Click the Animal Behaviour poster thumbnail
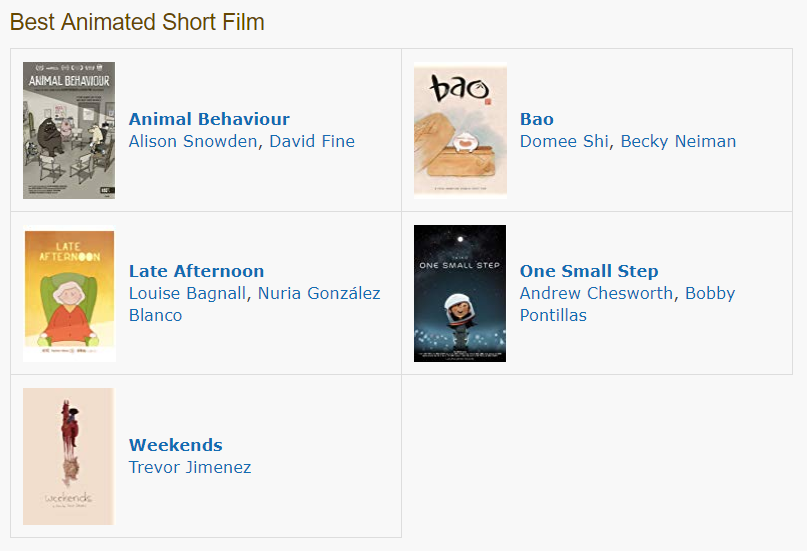Screen dimensions: 807x551 (x=69, y=130)
